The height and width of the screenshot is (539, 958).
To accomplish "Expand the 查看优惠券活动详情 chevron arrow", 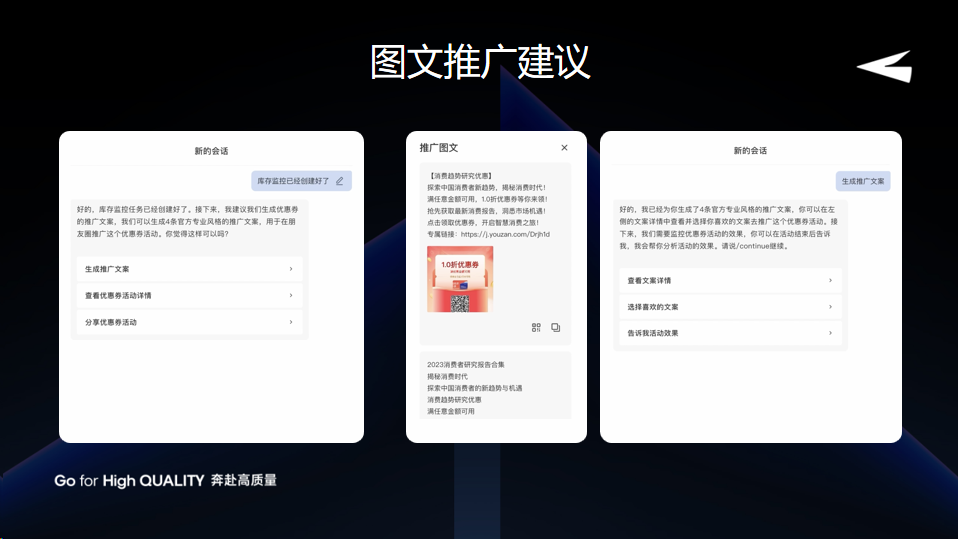I will coord(291,296).
